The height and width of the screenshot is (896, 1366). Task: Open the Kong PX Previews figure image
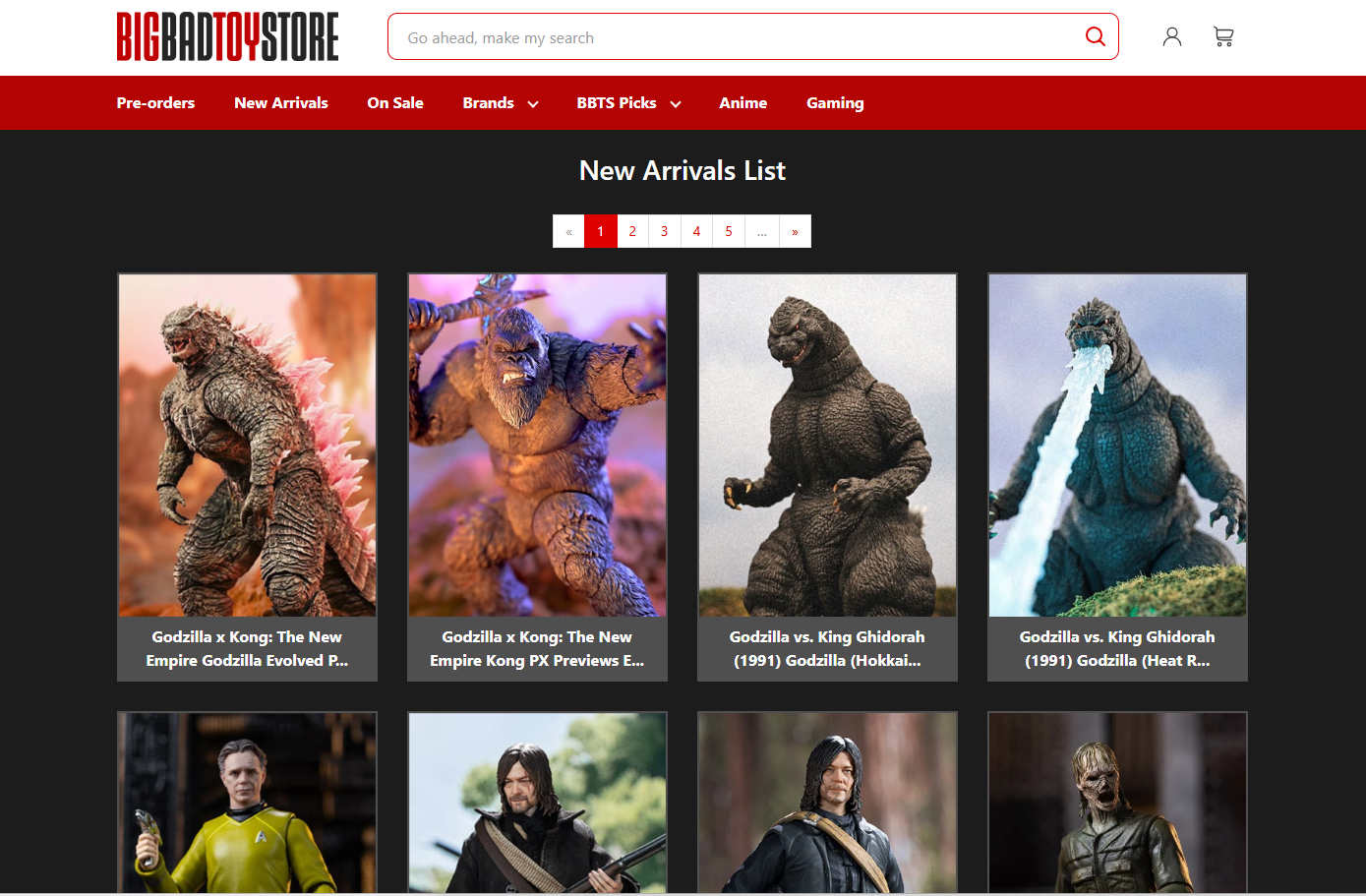[x=537, y=446]
